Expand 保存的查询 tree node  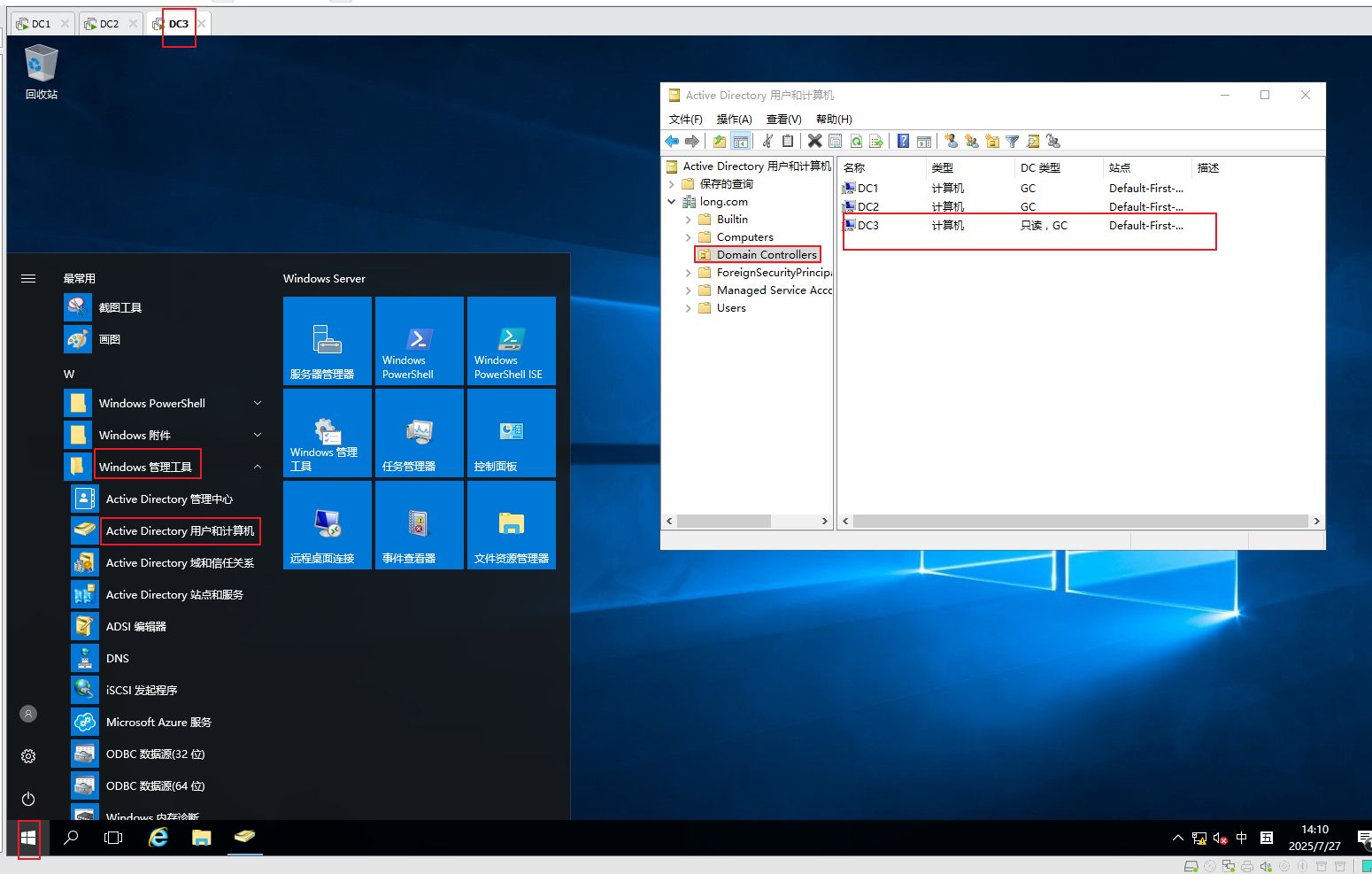click(672, 184)
